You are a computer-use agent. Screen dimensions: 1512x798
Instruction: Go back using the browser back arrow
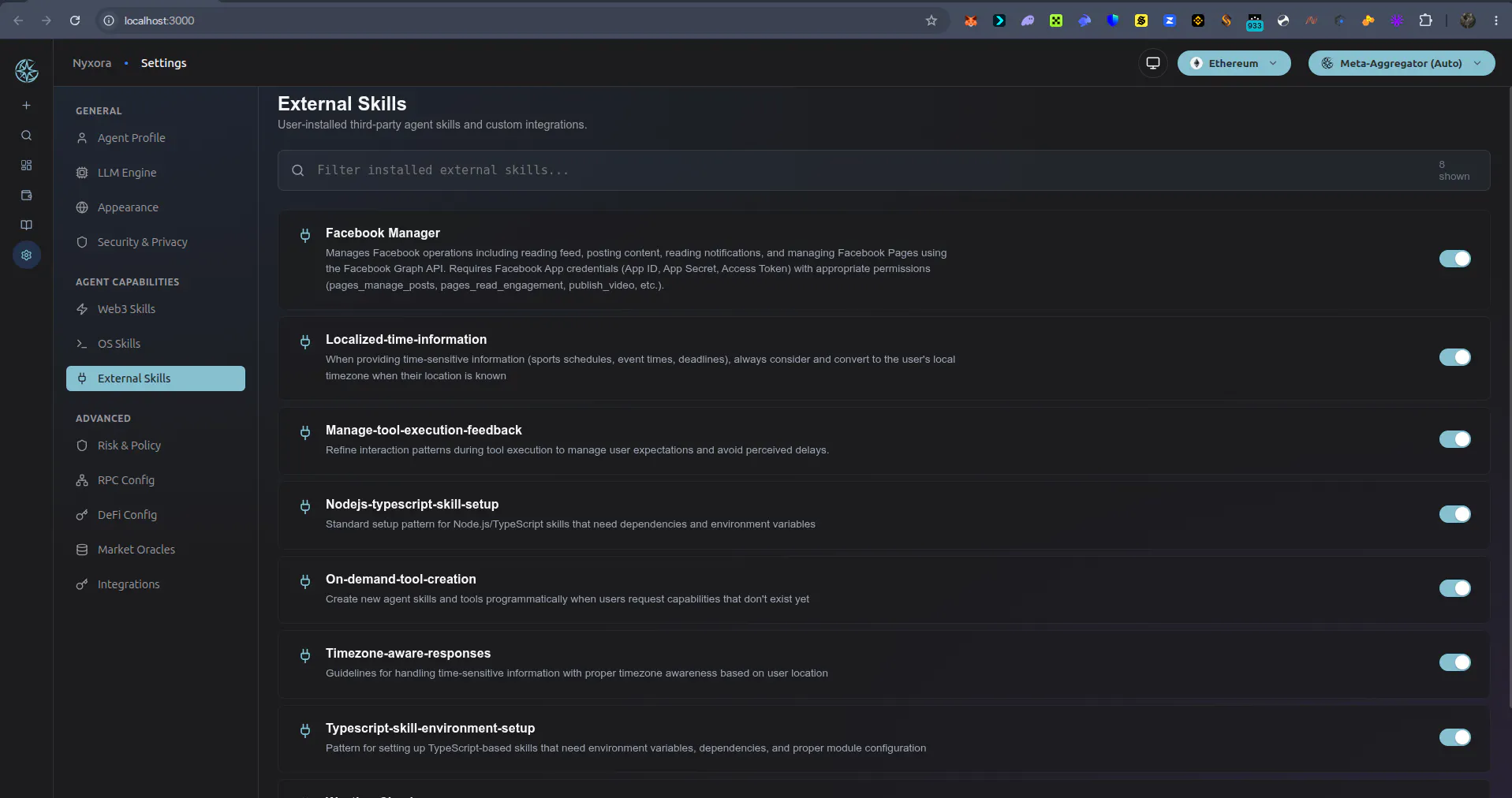tap(18, 21)
